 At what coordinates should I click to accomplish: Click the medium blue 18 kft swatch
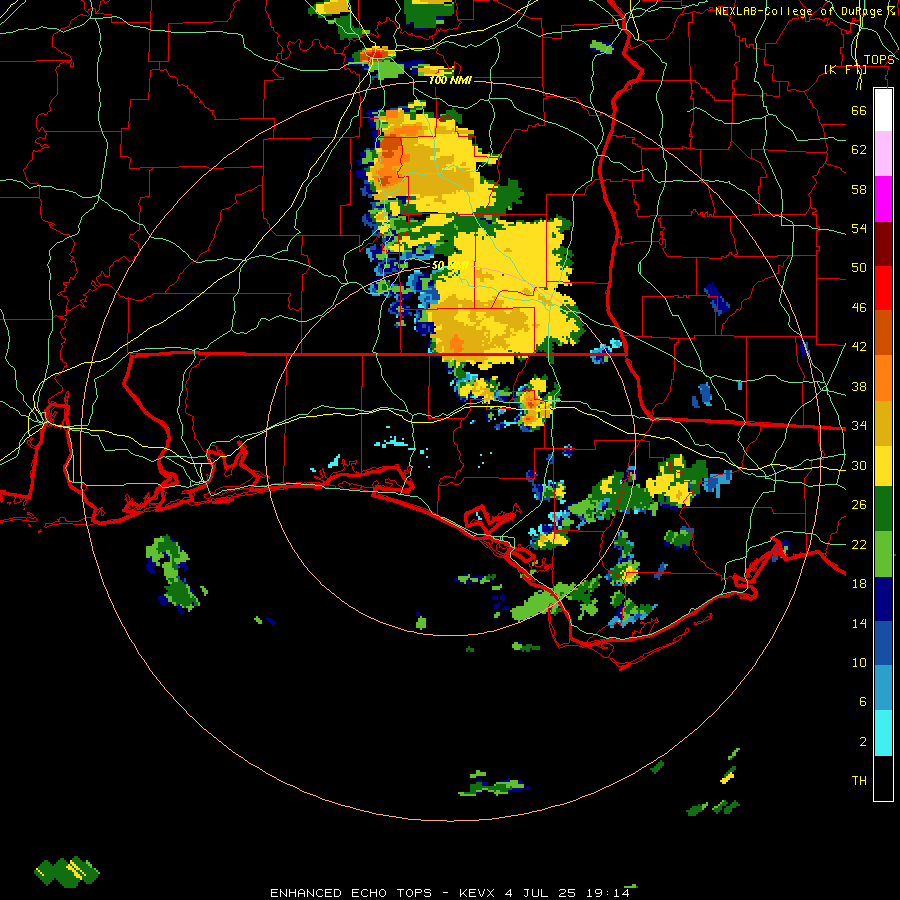coord(883,643)
